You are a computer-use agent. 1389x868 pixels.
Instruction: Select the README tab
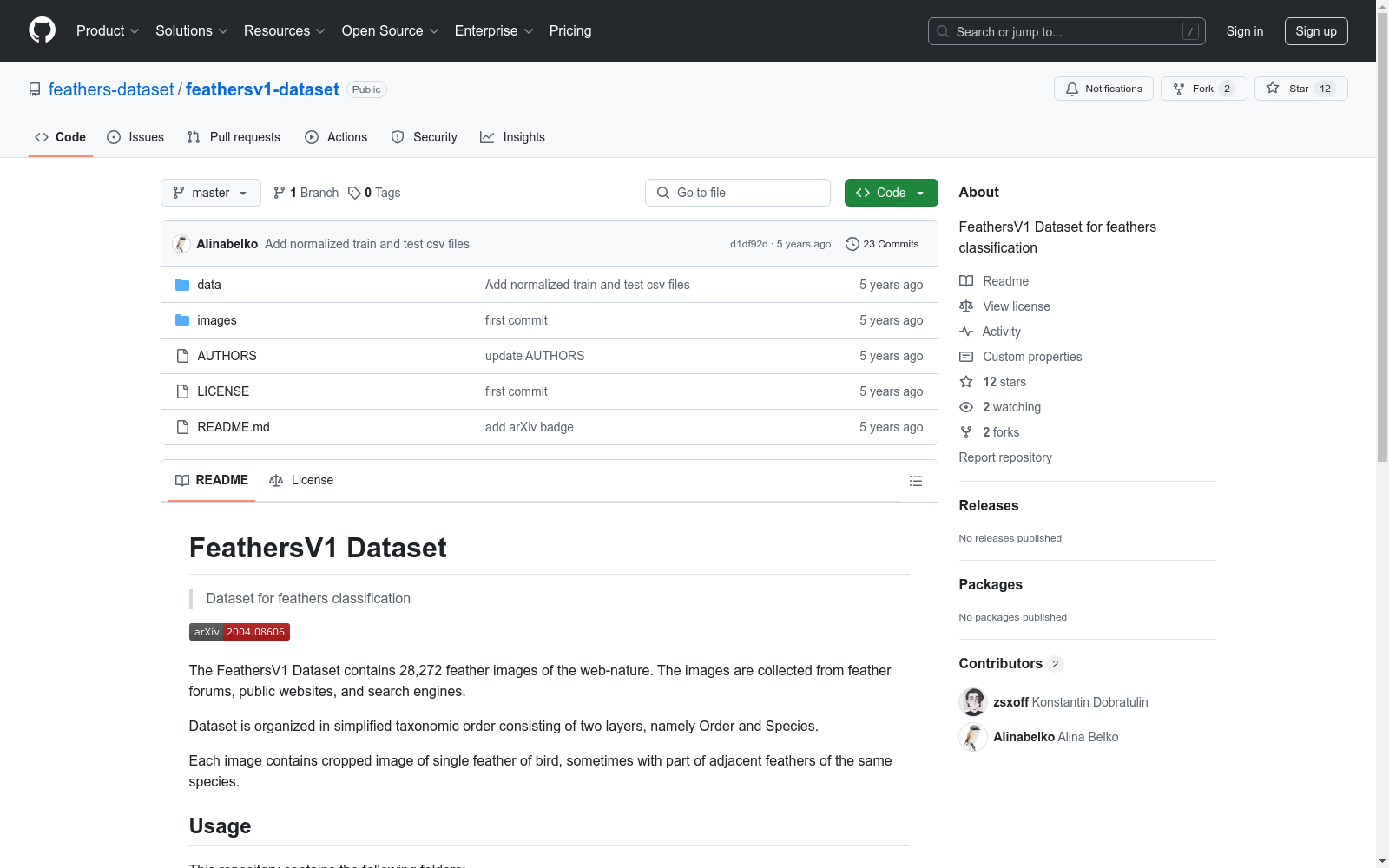click(212, 480)
